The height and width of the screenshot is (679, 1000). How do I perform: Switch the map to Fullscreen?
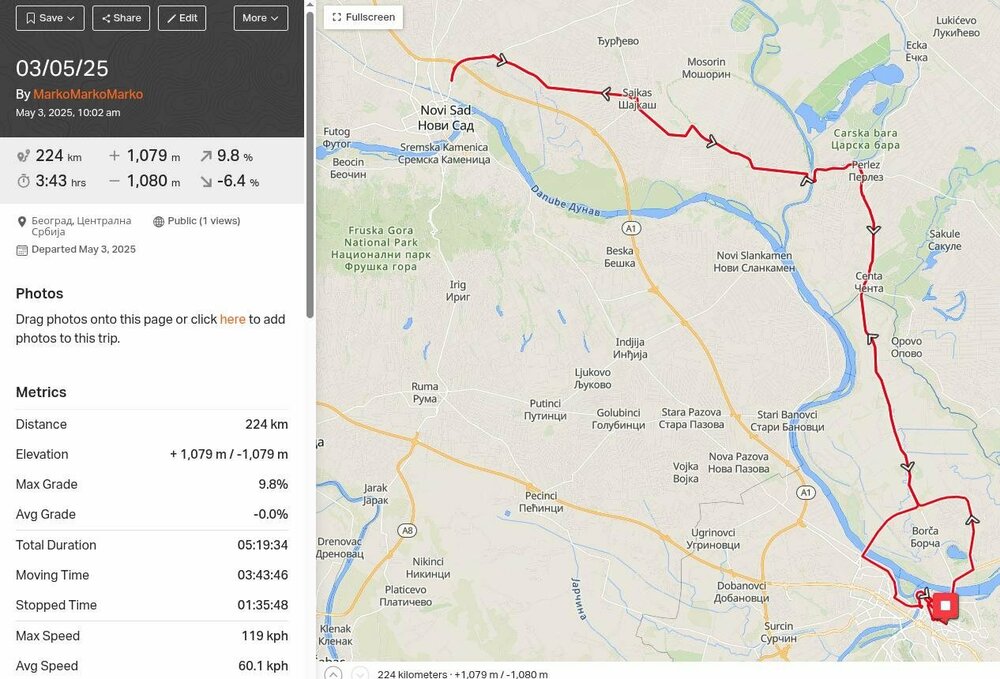click(364, 17)
